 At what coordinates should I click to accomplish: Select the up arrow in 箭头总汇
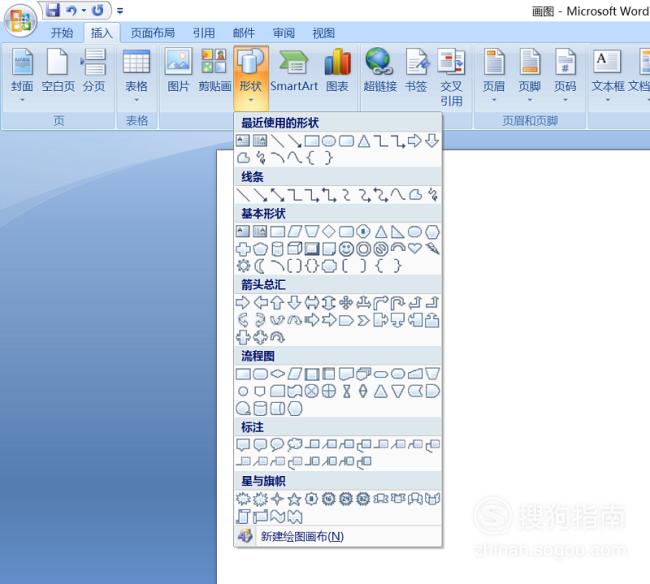click(x=277, y=303)
